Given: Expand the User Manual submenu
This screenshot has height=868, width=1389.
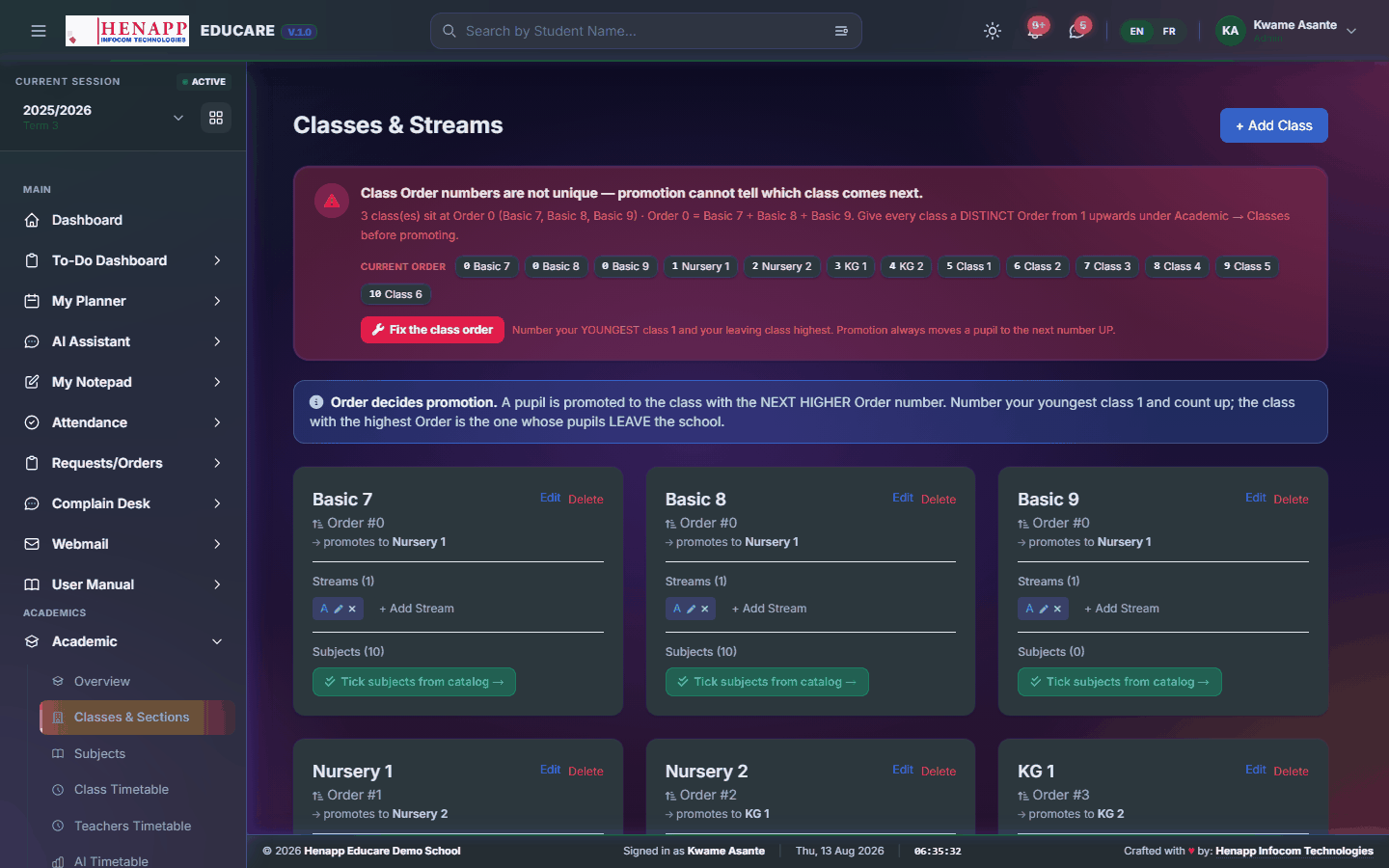Looking at the screenshot, I should [217, 584].
